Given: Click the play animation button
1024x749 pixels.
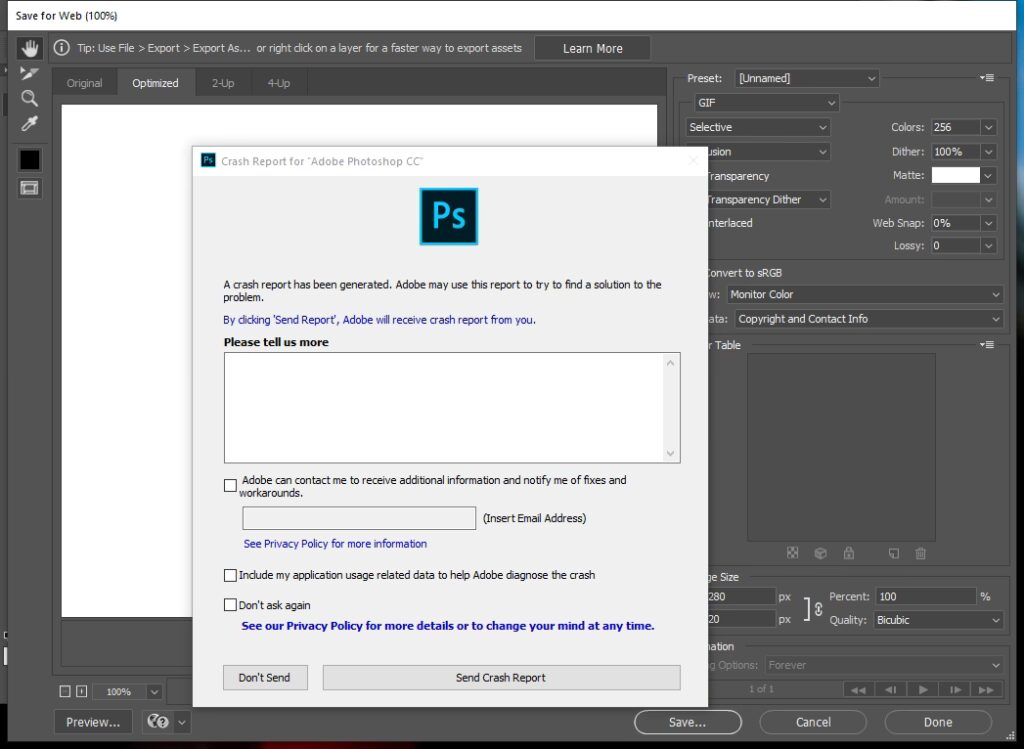Looking at the screenshot, I should click(923, 689).
